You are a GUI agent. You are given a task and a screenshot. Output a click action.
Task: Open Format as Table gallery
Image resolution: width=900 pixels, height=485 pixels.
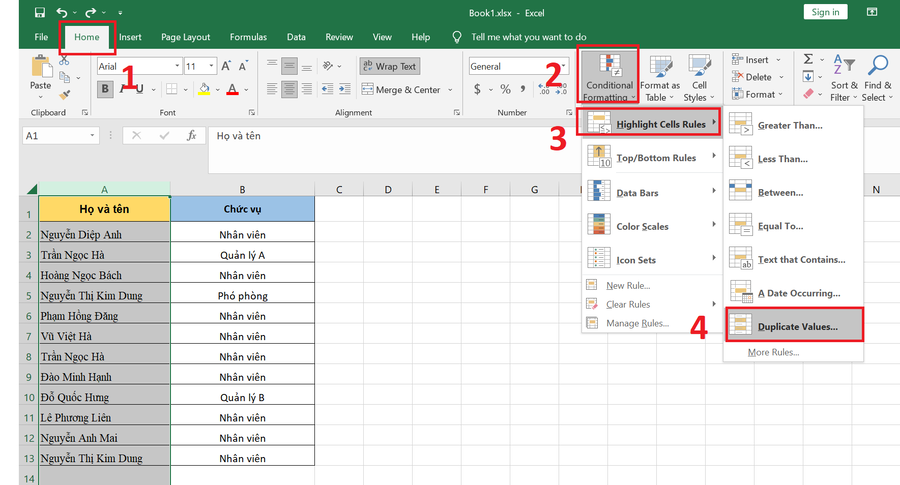(x=660, y=79)
